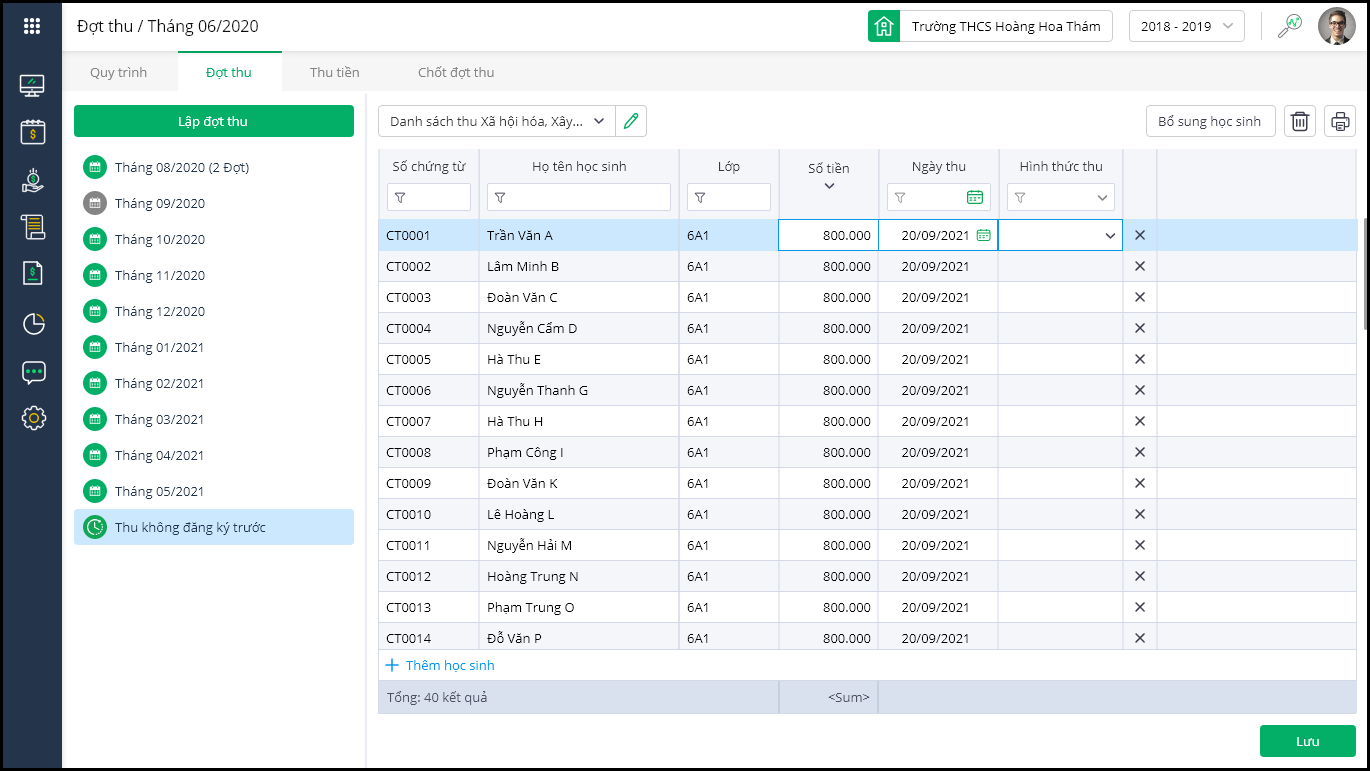The image size is (1370, 771).
Task: Click the Lưu save button
Action: tap(1307, 741)
